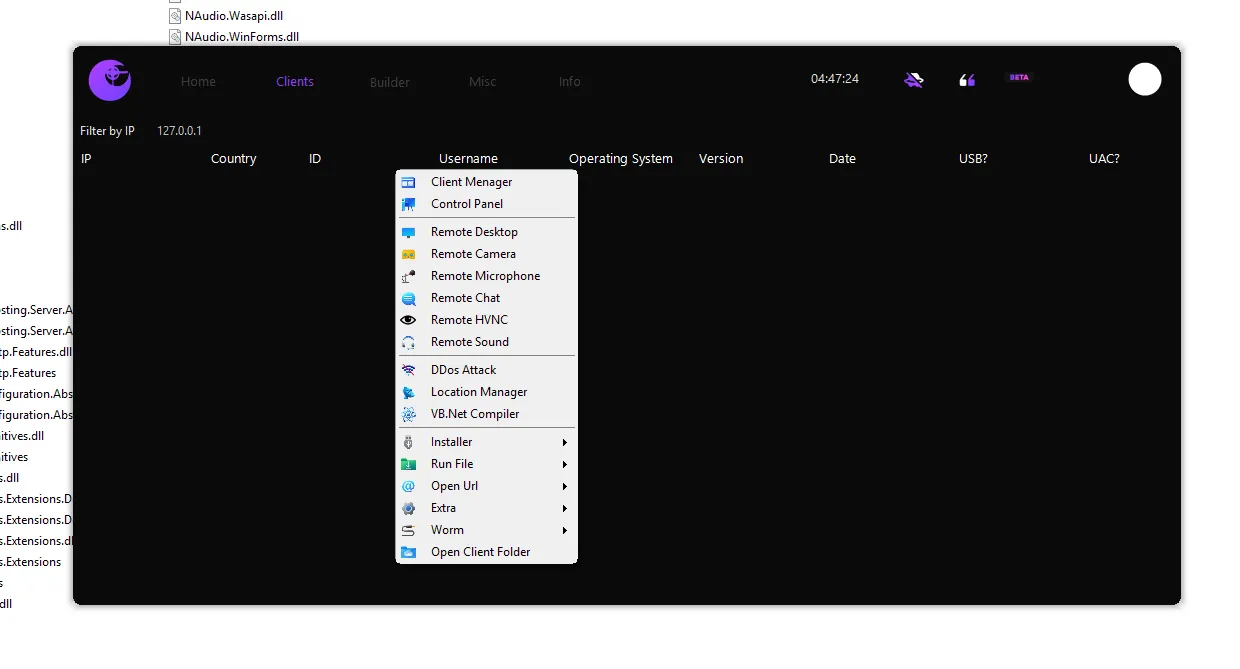Viewport: 1240px width, 669px height.
Task: Click the eye icon next to Remote HVNC
Action: click(408, 320)
